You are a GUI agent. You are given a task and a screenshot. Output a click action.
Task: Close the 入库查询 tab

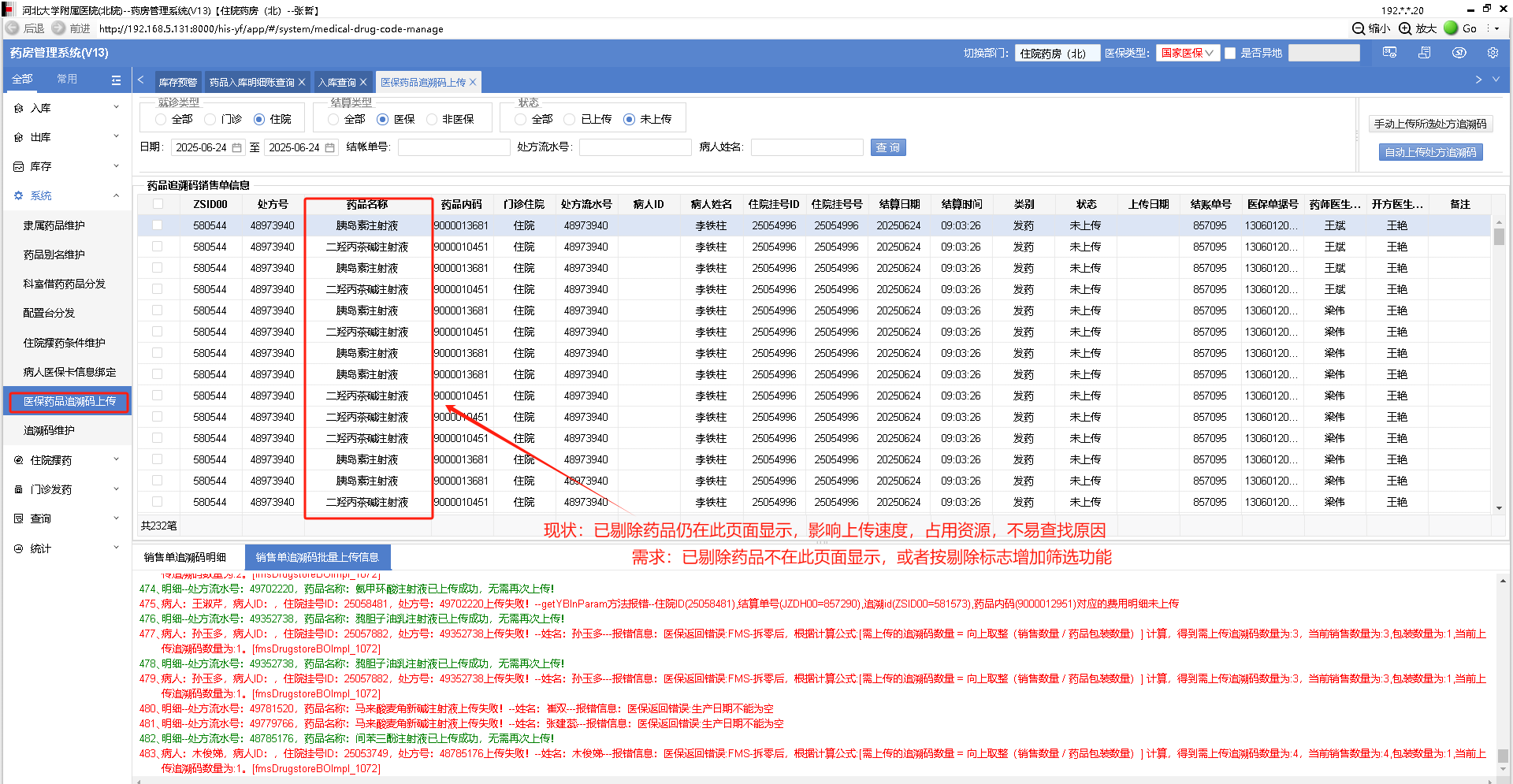pyautogui.click(x=363, y=82)
